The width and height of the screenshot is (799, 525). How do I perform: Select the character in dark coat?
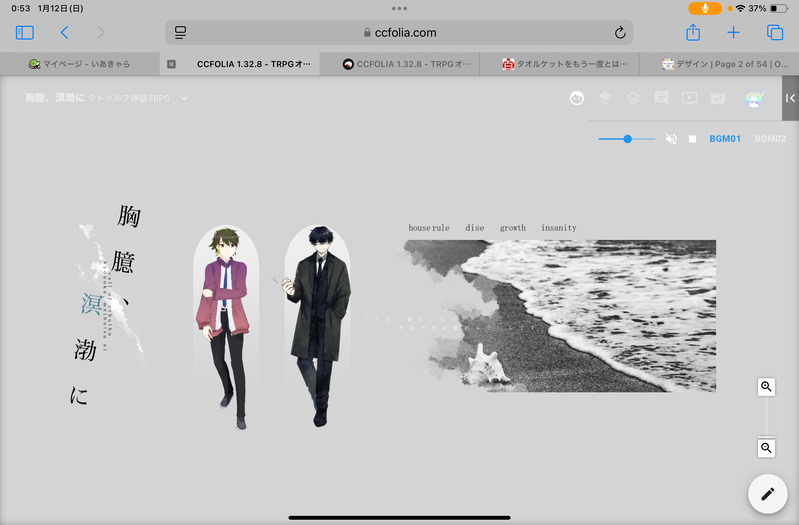[317, 326]
